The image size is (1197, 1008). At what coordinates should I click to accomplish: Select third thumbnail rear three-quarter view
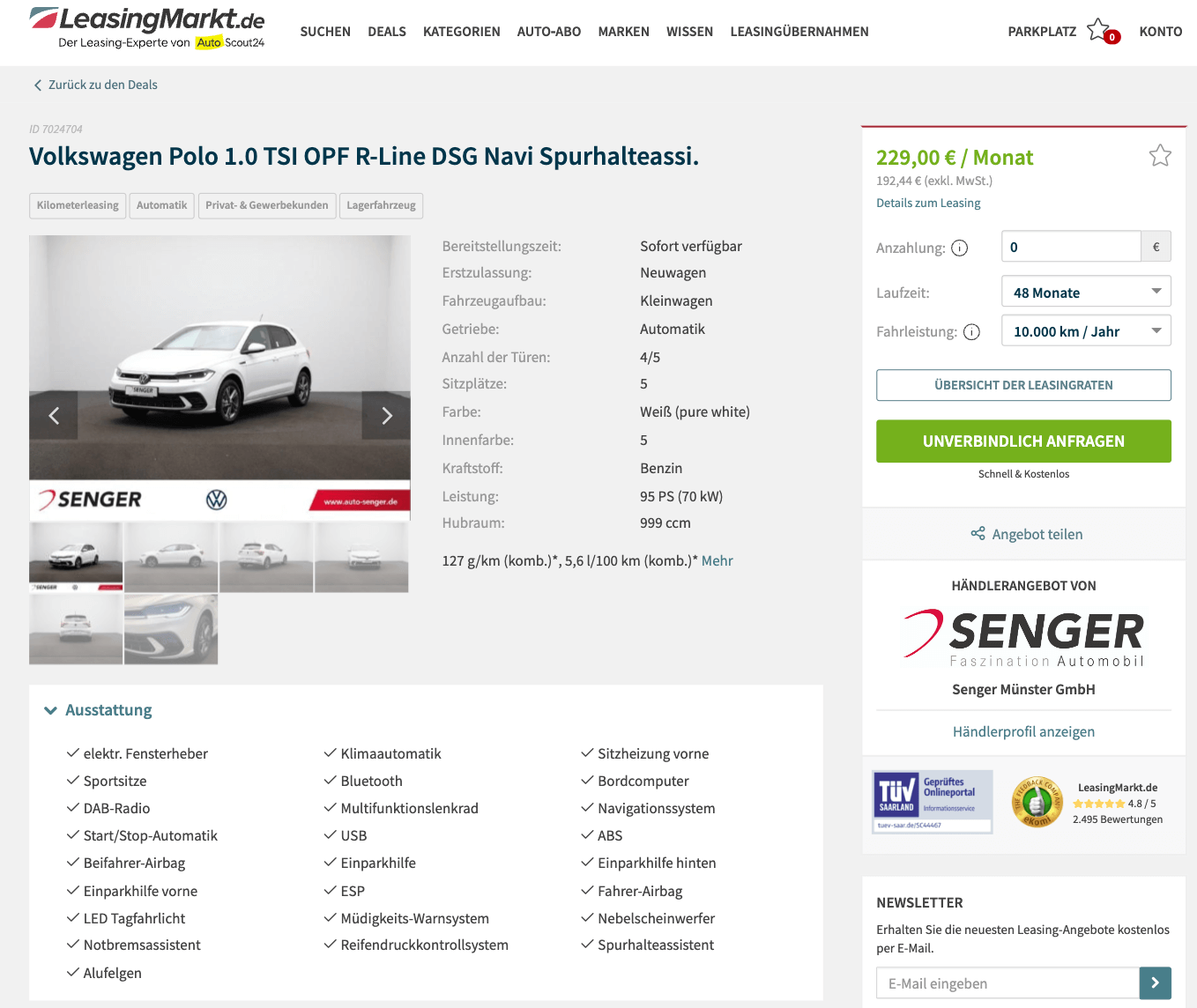pyautogui.click(x=266, y=557)
